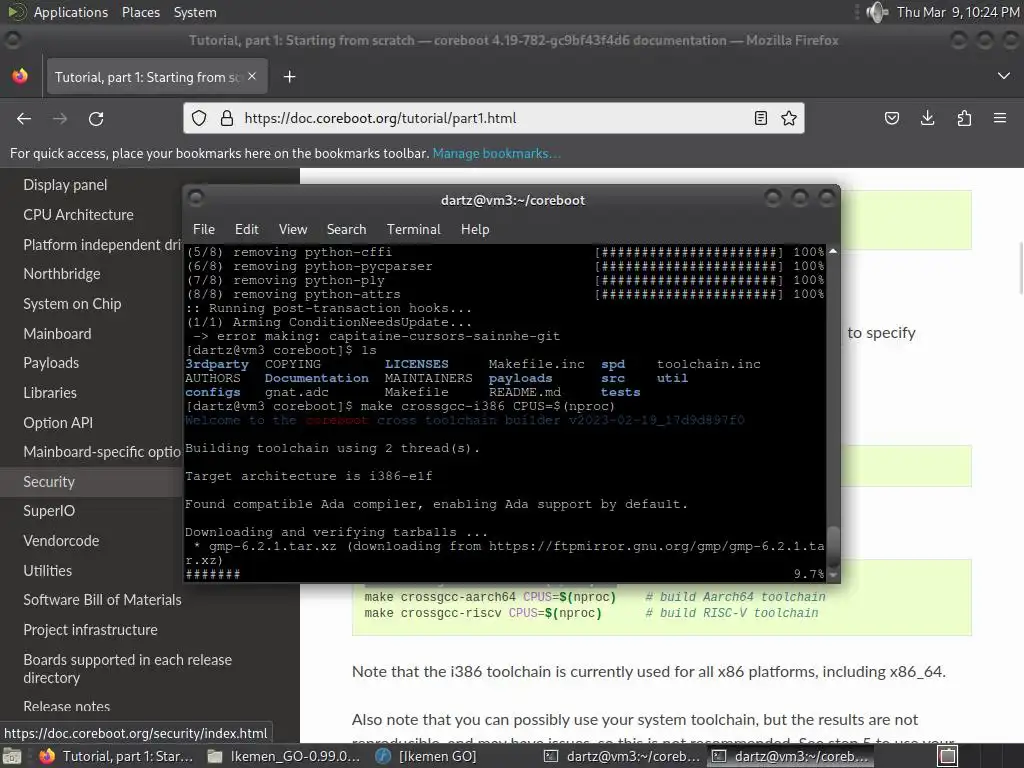This screenshot has height=768, width=1024.
Task: Open CPU Architecture in docs sidebar
Action: (78, 215)
